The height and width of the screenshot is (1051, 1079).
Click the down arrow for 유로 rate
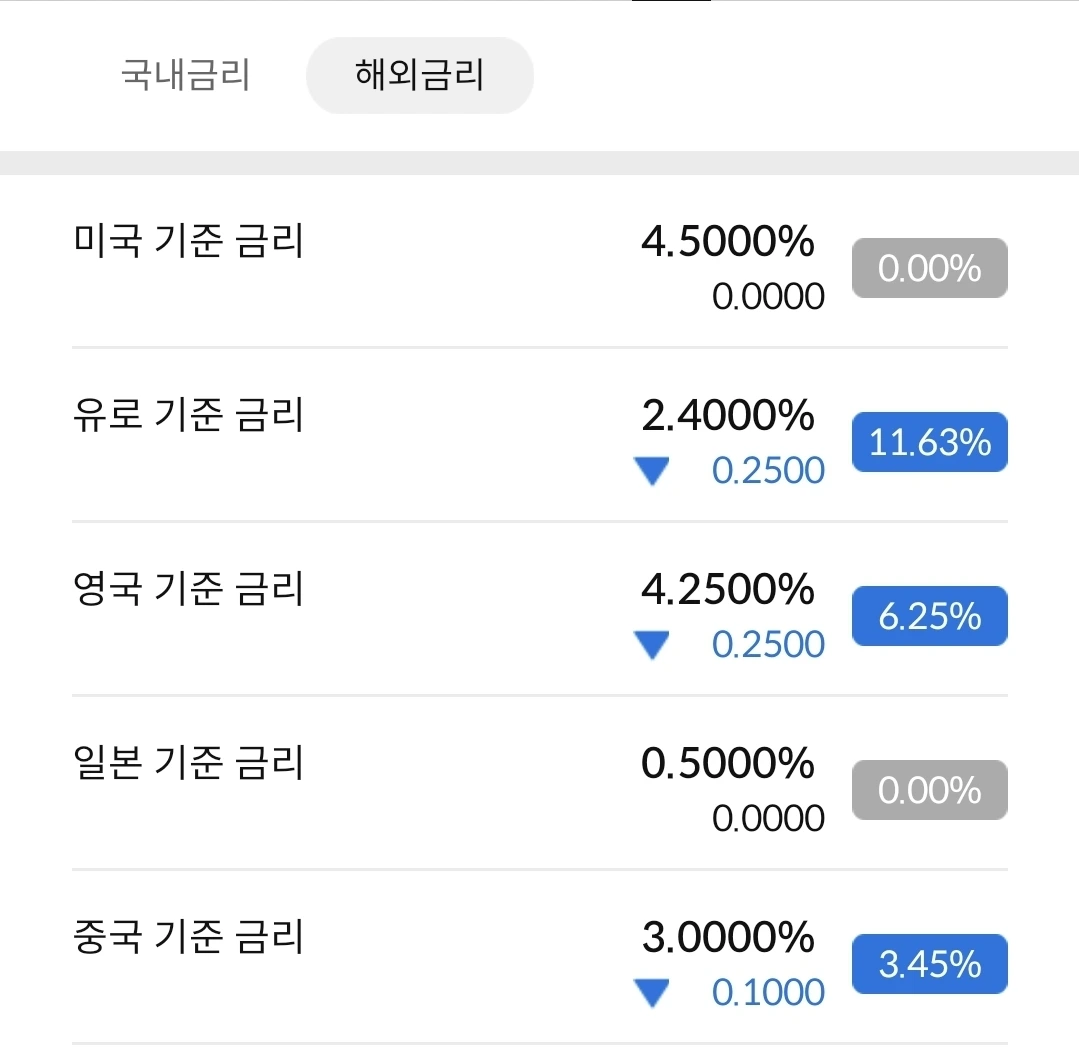652,471
